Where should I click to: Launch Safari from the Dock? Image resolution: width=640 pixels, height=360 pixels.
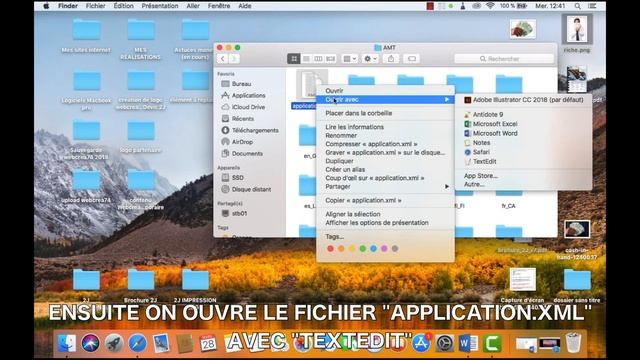click(x=138, y=343)
